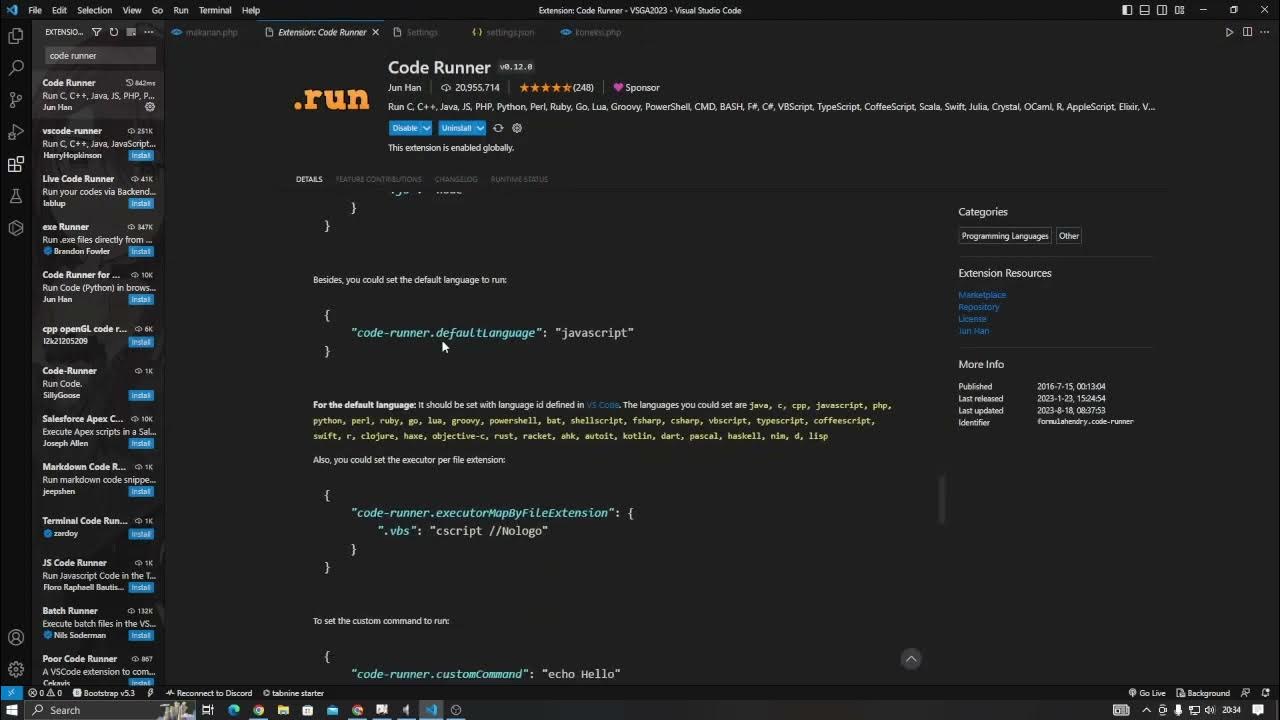The height and width of the screenshot is (720, 1280).
Task: Open Repository resource link
Action: (979, 307)
